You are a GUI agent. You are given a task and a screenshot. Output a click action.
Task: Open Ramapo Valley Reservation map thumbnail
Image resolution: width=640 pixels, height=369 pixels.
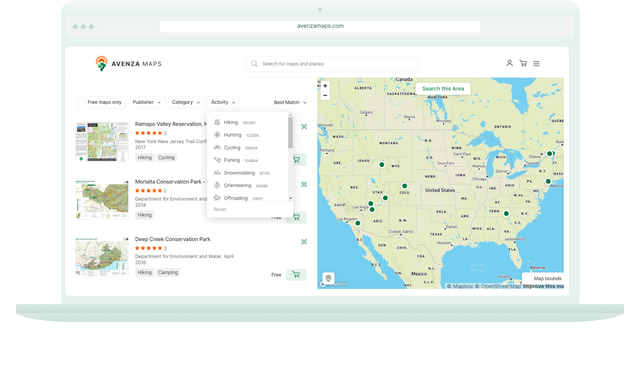[x=102, y=142]
